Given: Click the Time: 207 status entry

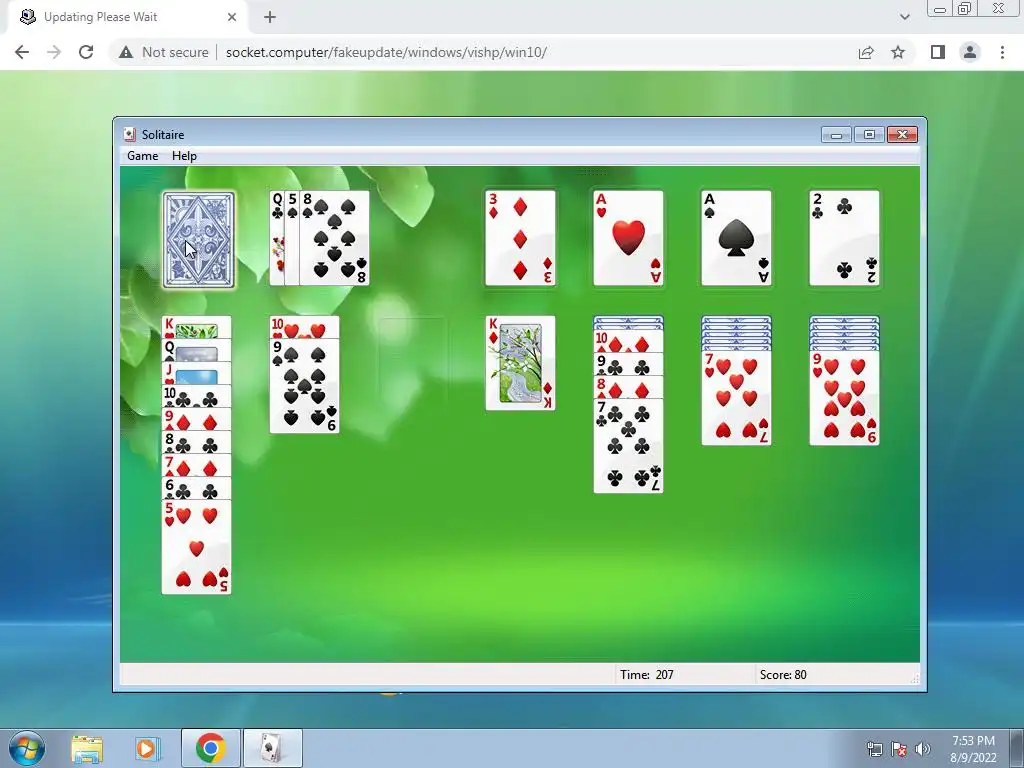Looking at the screenshot, I should (x=647, y=675).
